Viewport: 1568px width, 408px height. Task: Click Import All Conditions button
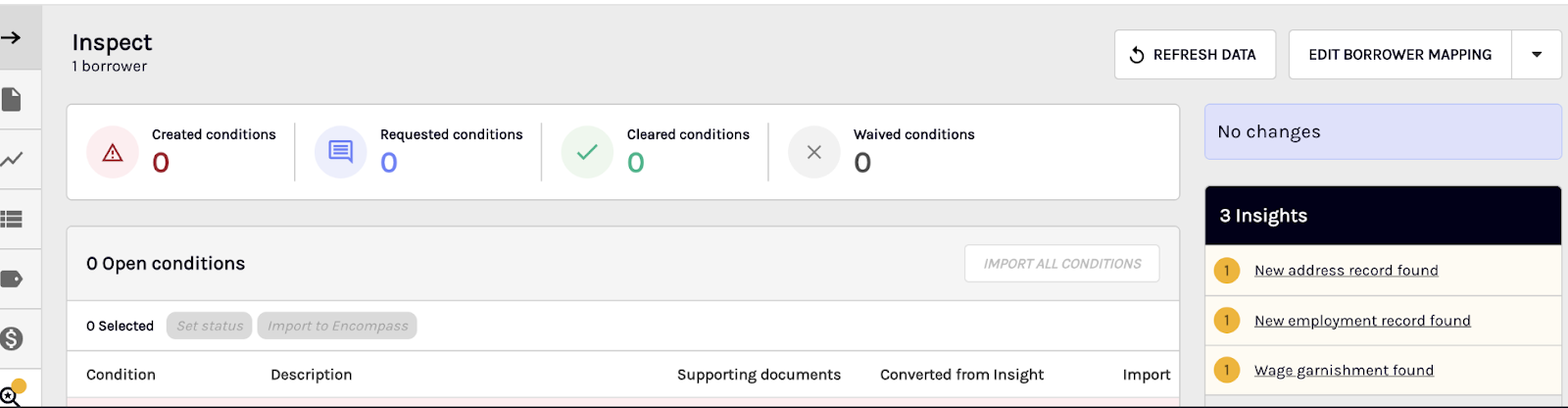(x=1062, y=264)
